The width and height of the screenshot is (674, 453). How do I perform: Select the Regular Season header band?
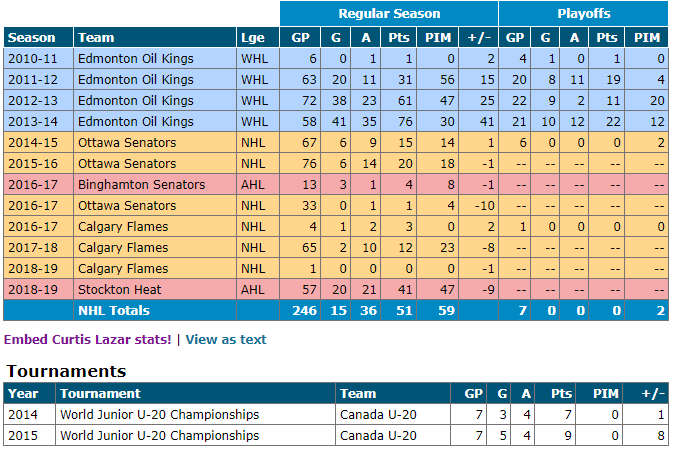(x=389, y=13)
